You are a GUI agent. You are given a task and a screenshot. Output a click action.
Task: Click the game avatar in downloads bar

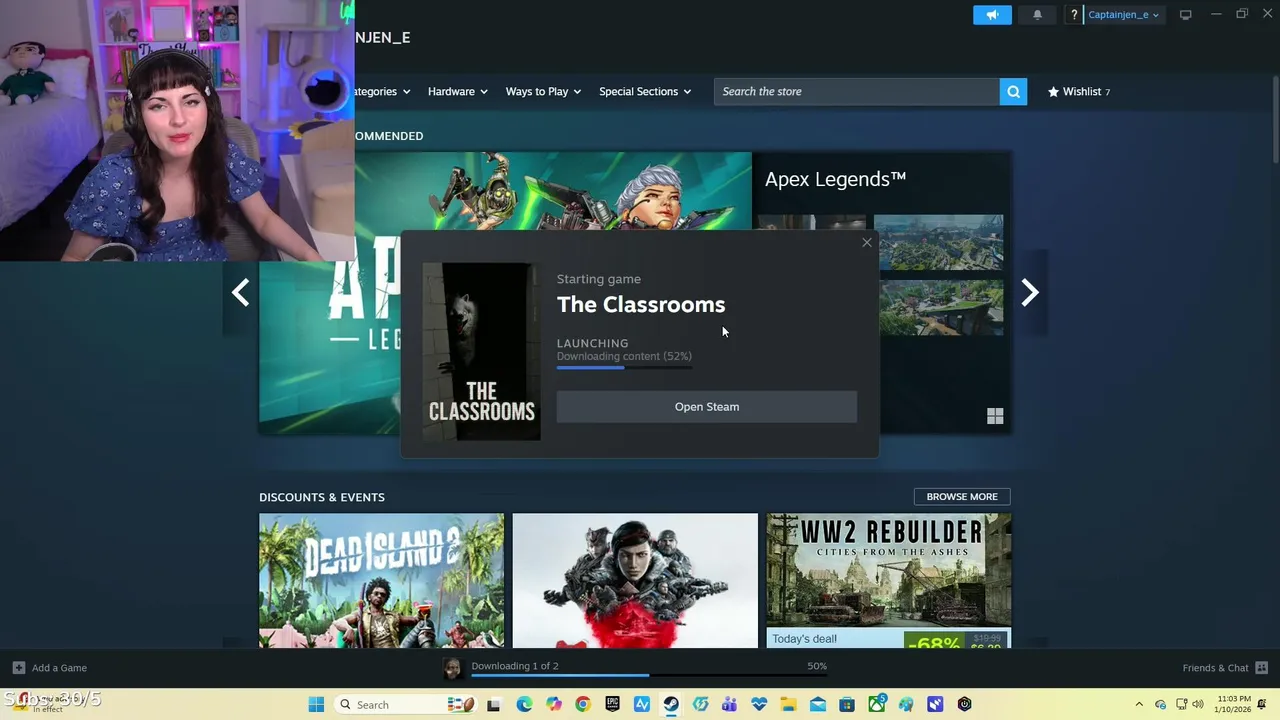pos(453,669)
